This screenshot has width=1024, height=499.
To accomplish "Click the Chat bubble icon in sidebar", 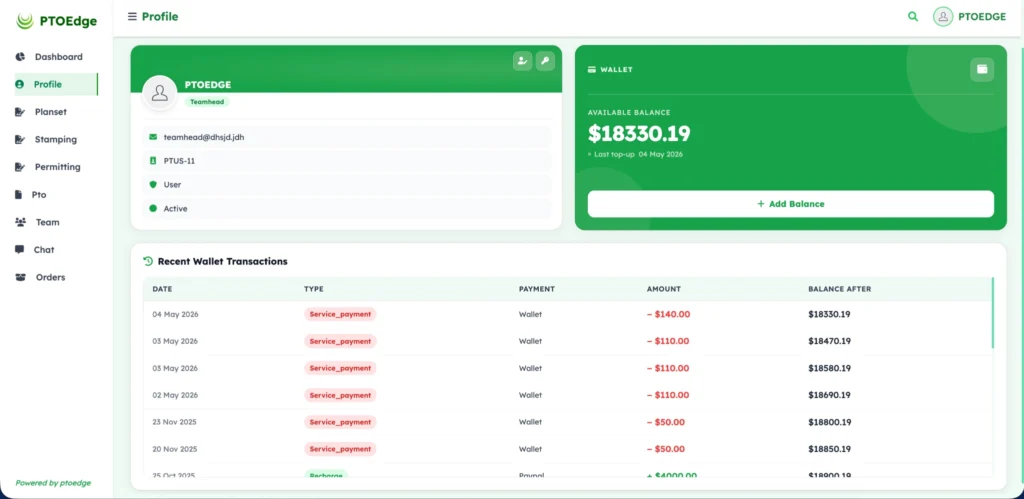I will [x=20, y=250].
